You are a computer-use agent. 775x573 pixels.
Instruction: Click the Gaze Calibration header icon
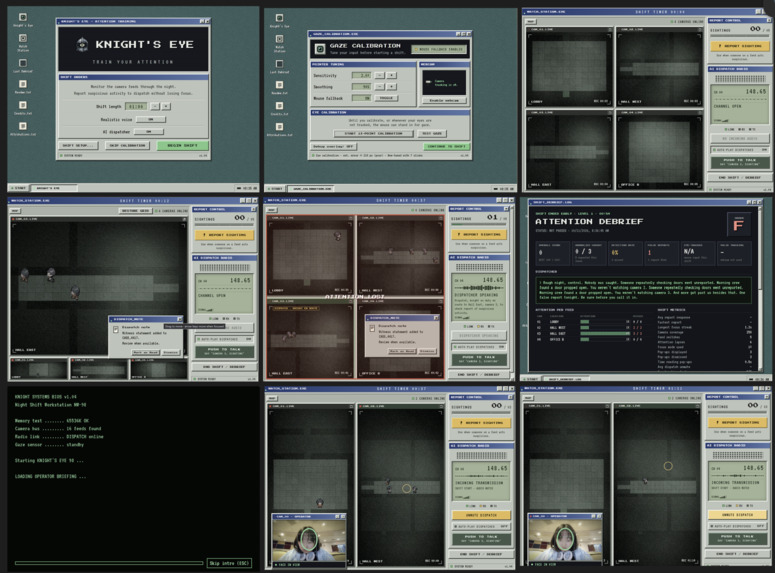(320, 48)
